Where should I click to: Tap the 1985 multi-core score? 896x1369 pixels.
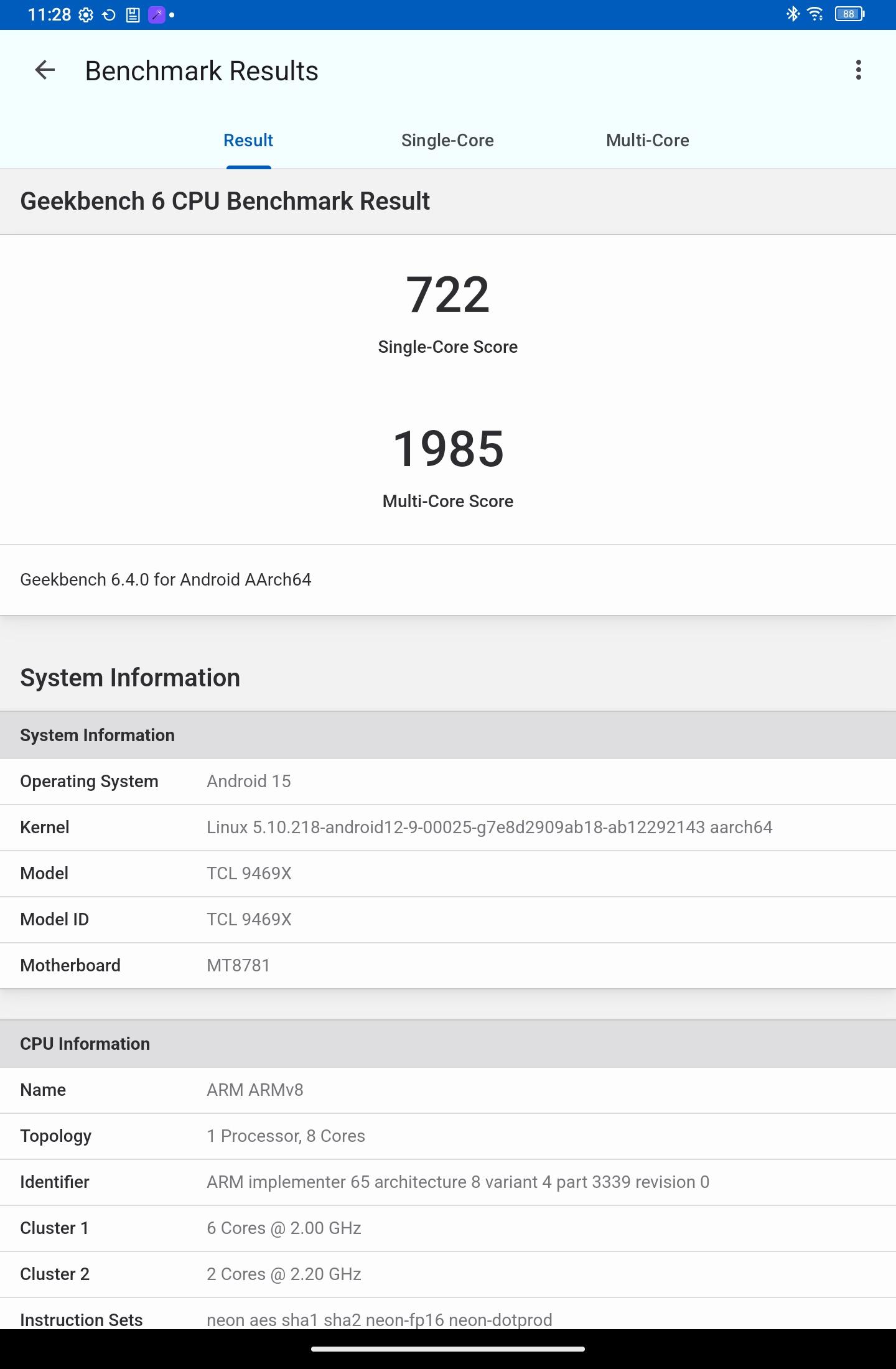(x=448, y=449)
